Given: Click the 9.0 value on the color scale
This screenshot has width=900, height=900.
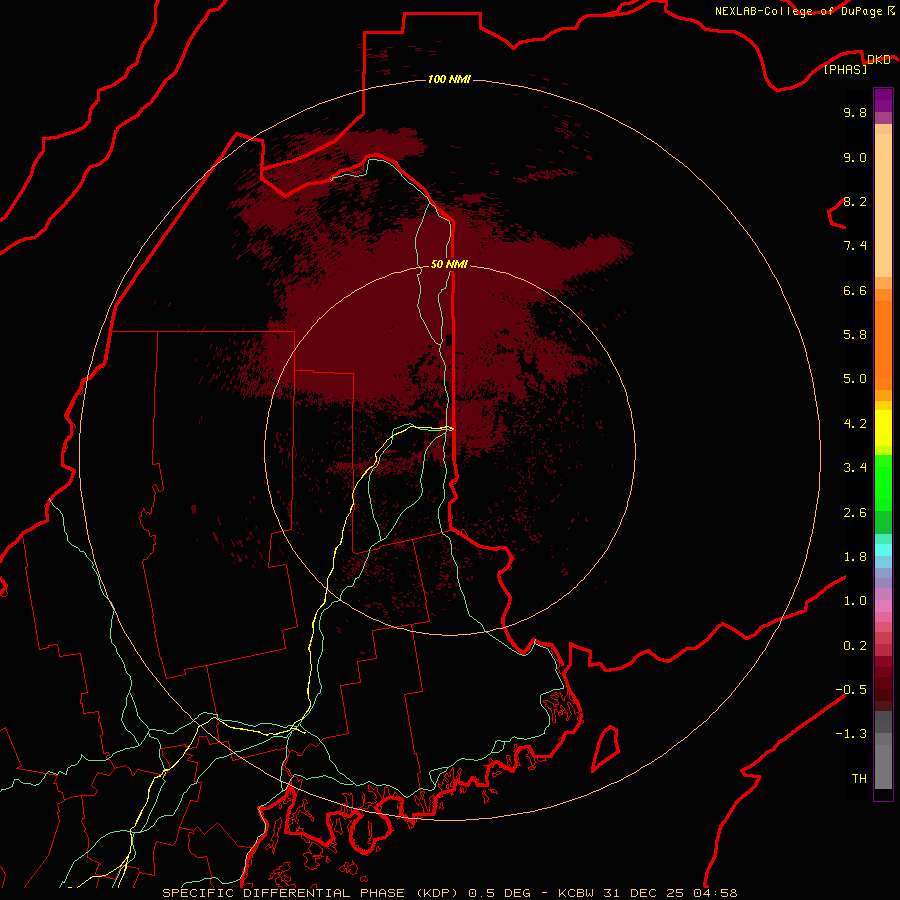Looking at the screenshot, I should point(855,157).
